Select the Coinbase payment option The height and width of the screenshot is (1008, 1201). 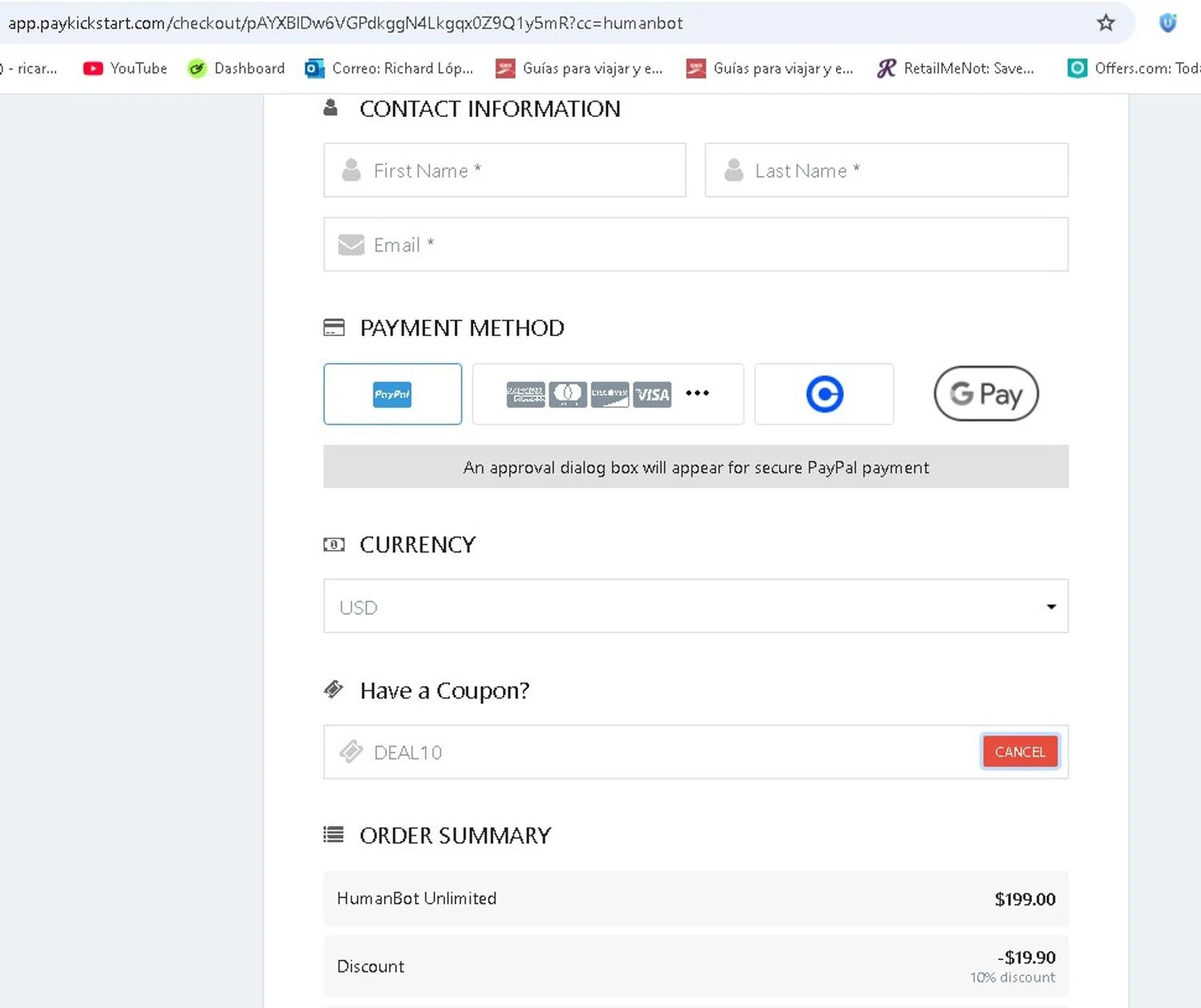[x=824, y=394]
